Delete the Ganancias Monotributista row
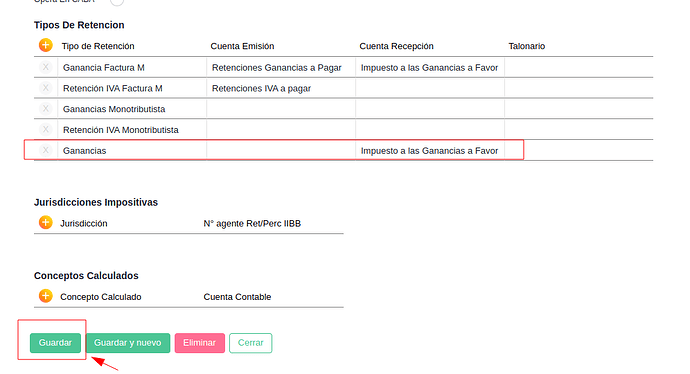Viewport: 690px width, 374px height. tap(45, 109)
